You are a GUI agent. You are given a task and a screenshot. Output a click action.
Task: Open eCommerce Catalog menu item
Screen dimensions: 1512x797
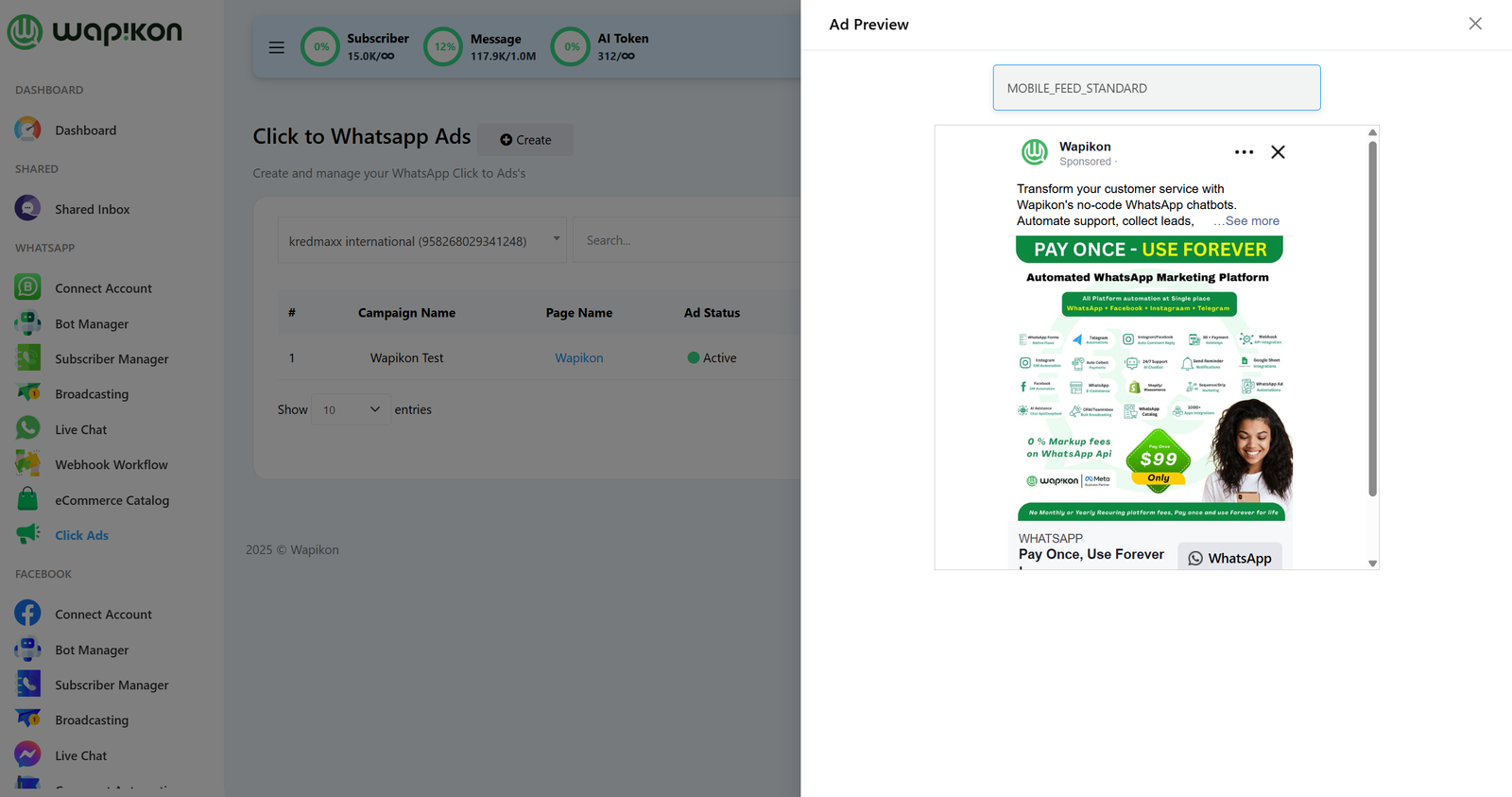[112, 500]
